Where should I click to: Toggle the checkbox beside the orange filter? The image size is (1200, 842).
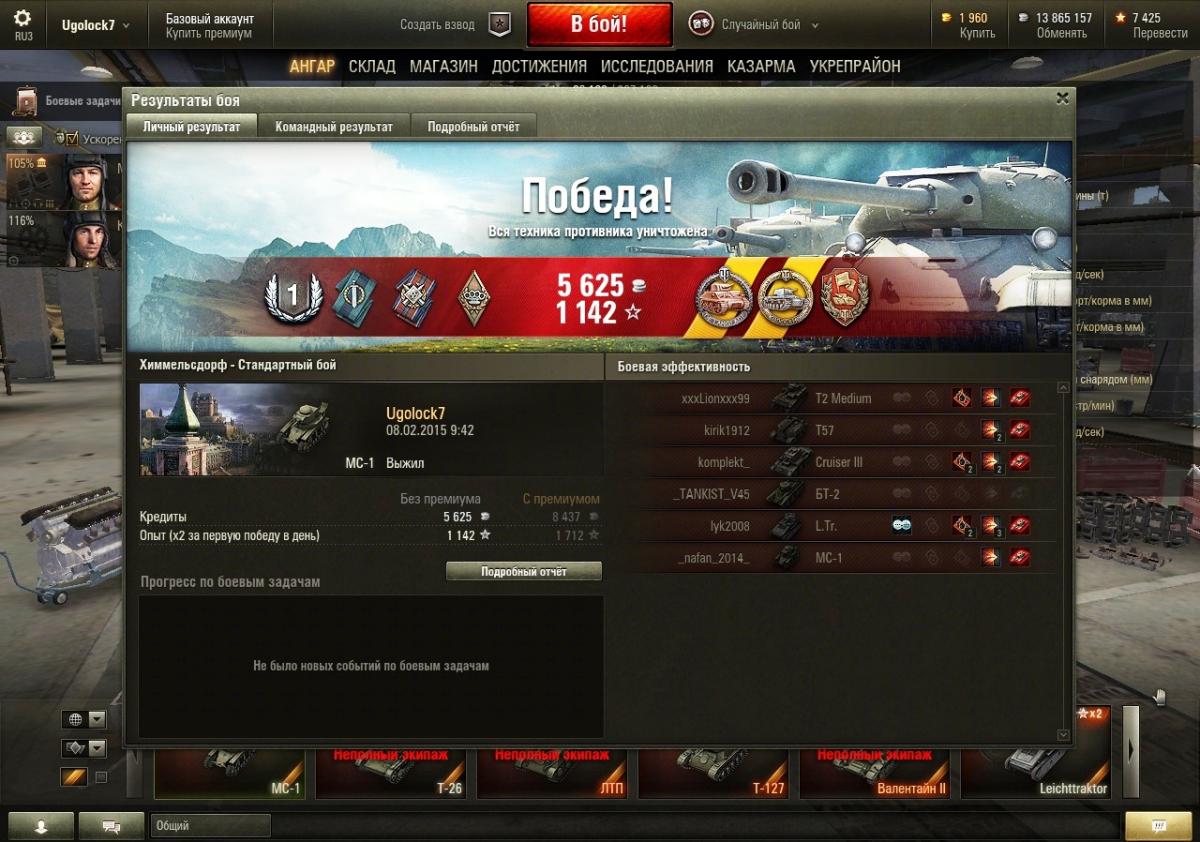(100, 777)
